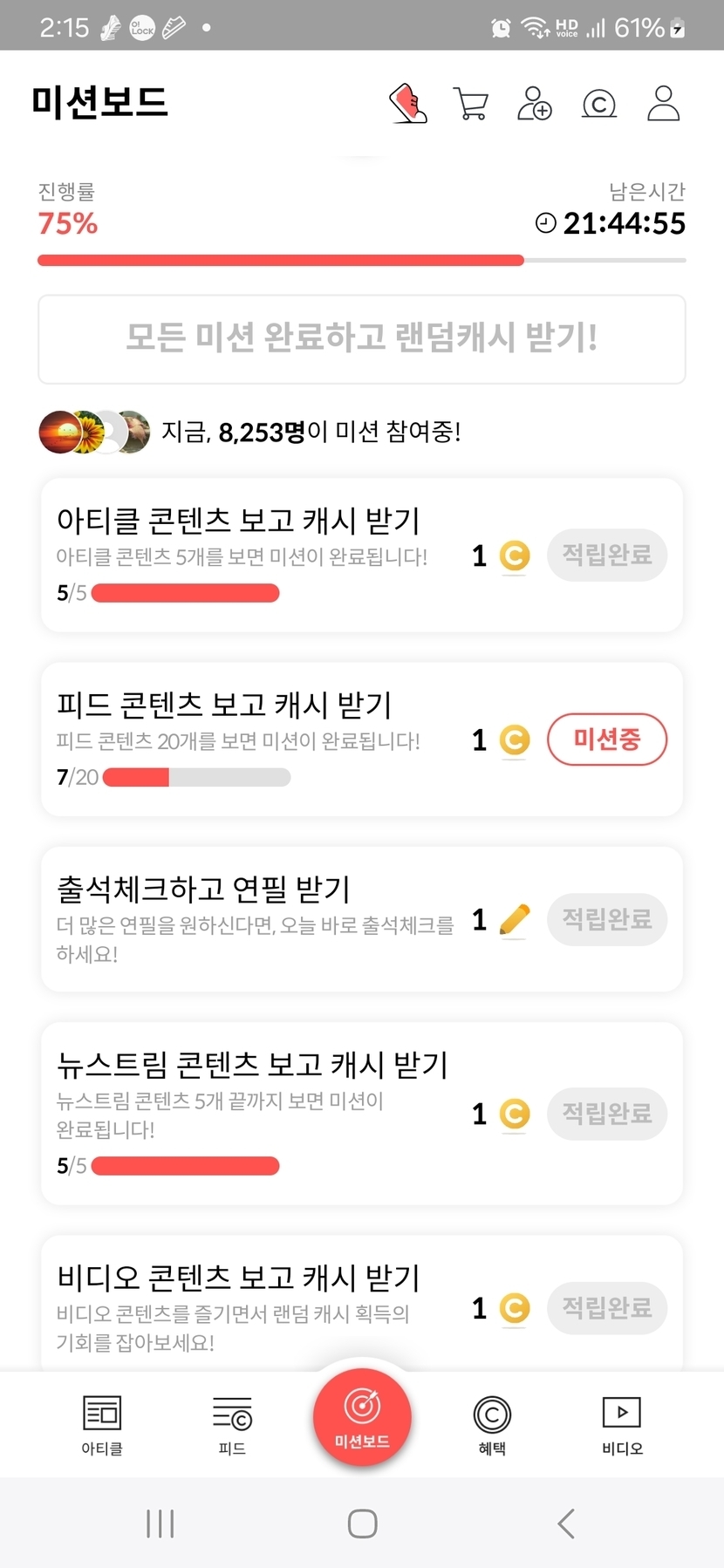
Task: Tap the random cash claim banner
Action: (362, 338)
